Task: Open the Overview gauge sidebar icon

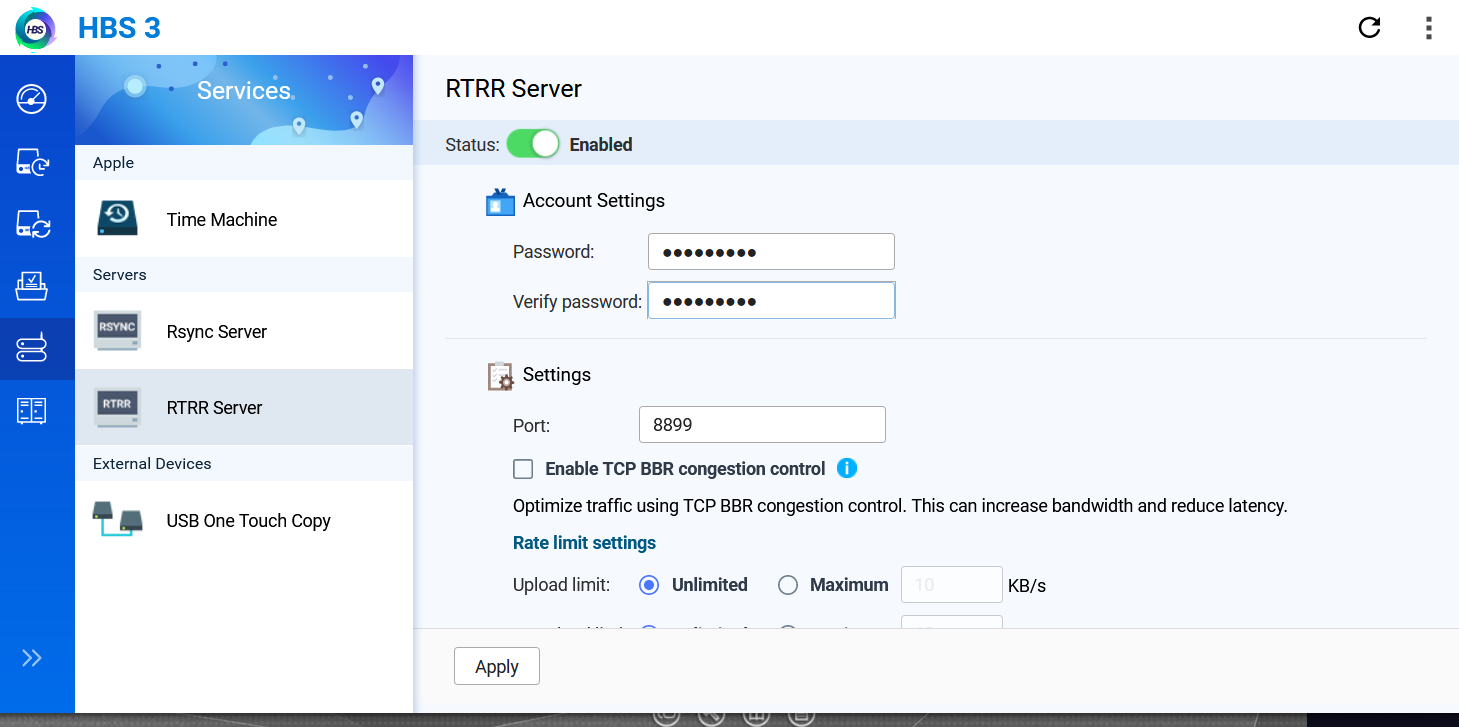Action: [x=32, y=99]
